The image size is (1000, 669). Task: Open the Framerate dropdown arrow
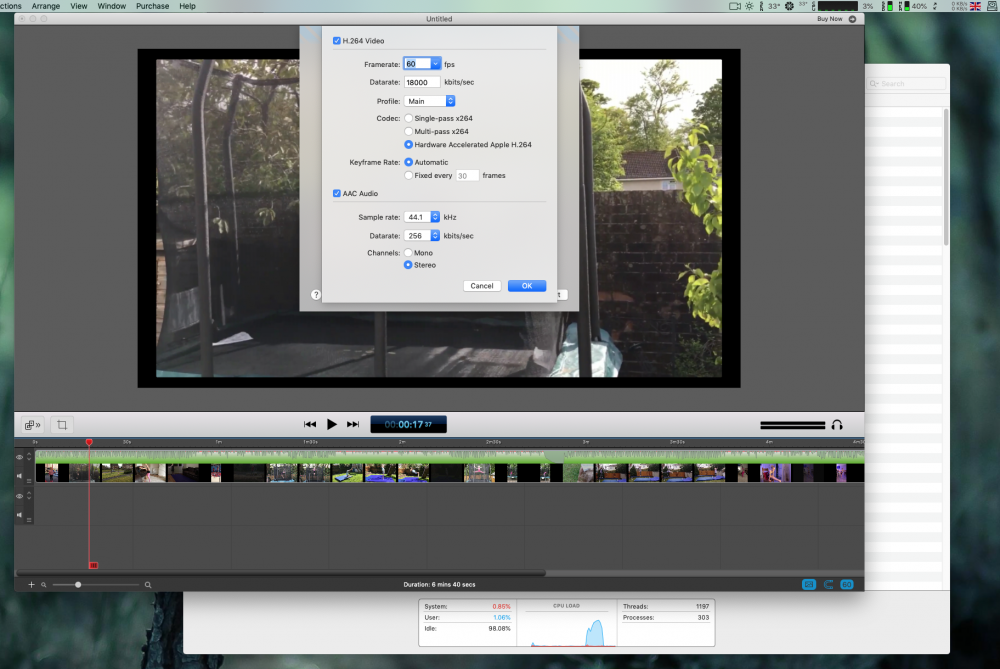pos(435,64)
